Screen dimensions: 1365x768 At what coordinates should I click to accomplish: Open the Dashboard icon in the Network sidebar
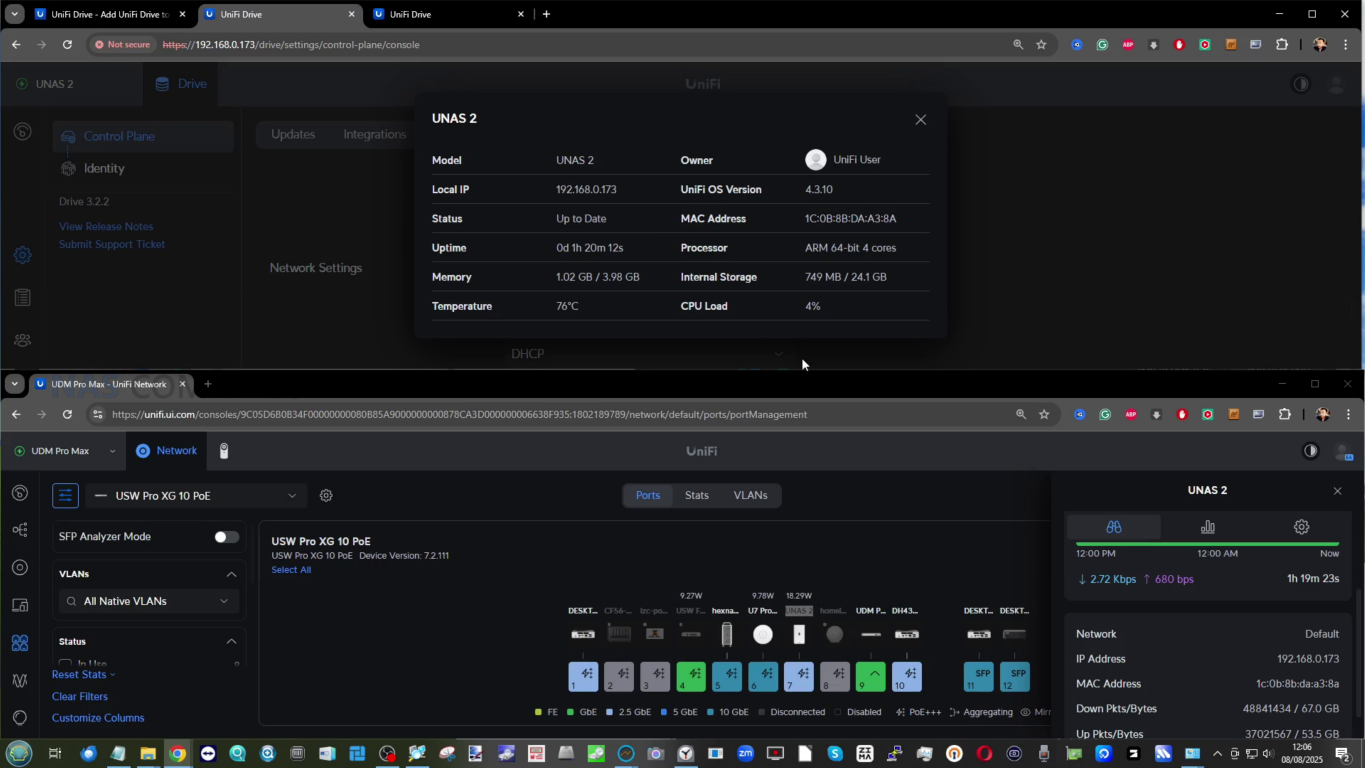[20, 492]
